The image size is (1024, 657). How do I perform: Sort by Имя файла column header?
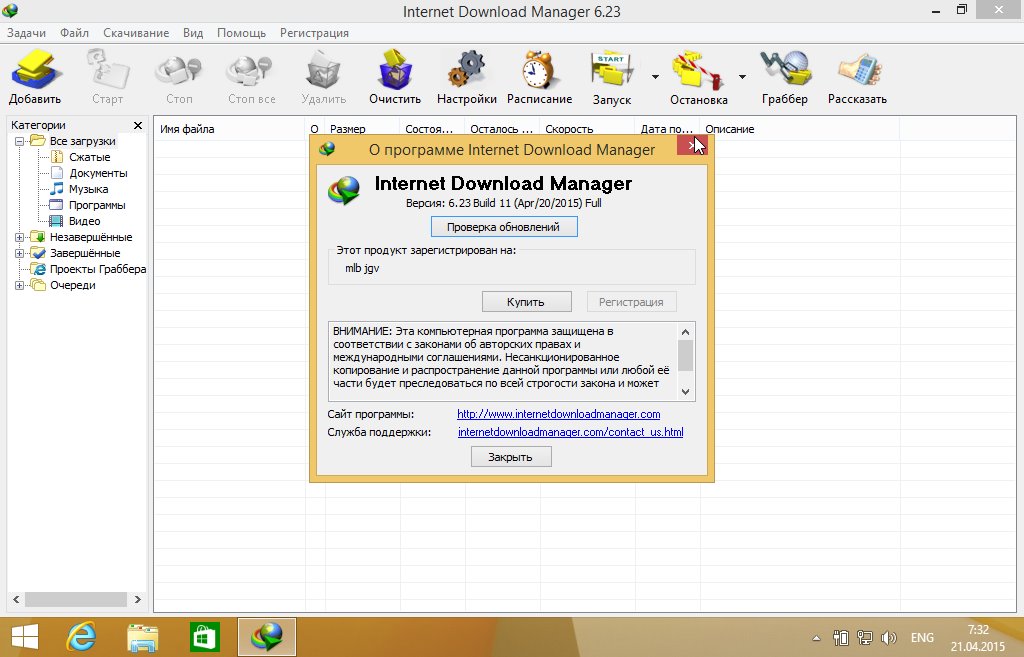pos(229,129)
